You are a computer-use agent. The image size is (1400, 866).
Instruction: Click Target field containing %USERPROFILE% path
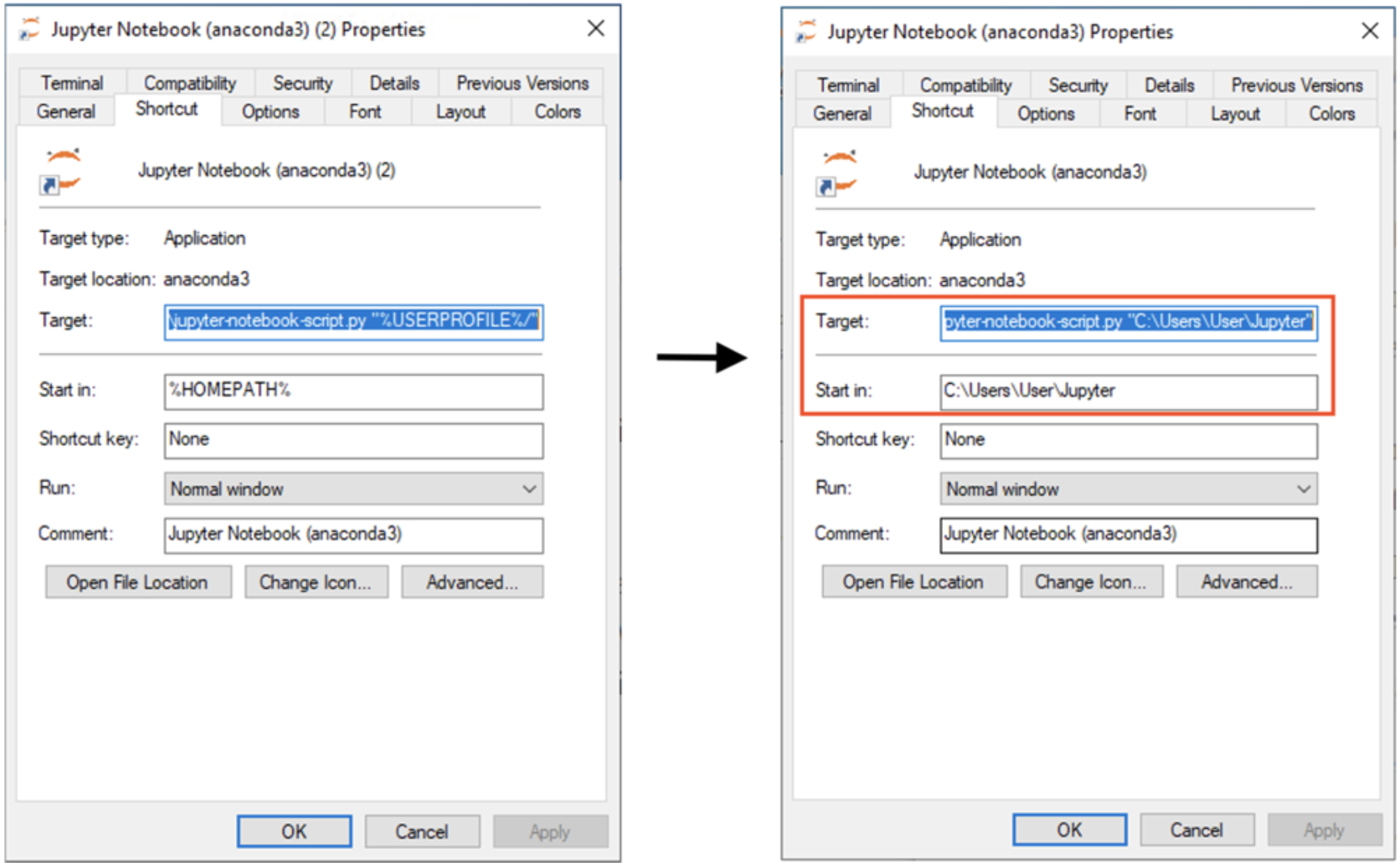click(x=353, y=322)
